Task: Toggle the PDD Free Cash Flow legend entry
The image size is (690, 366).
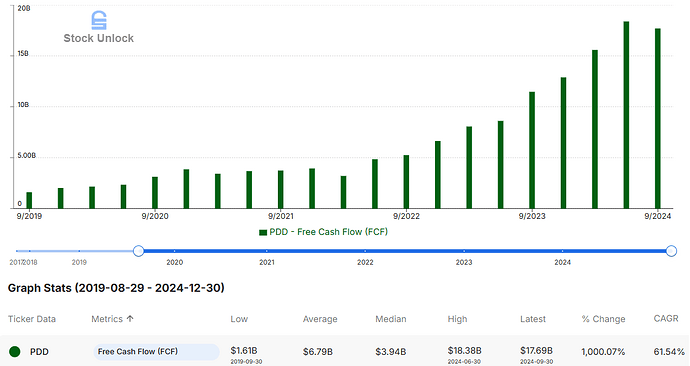Action: (x=323, y=232)
